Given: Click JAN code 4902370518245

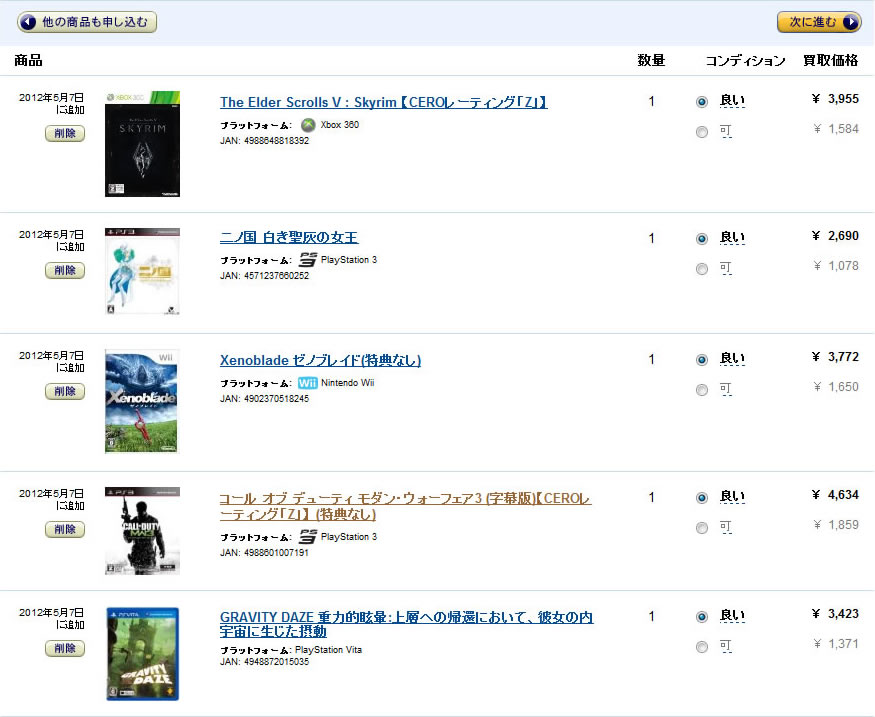Looking at the screenshot, I should point(276,398).
